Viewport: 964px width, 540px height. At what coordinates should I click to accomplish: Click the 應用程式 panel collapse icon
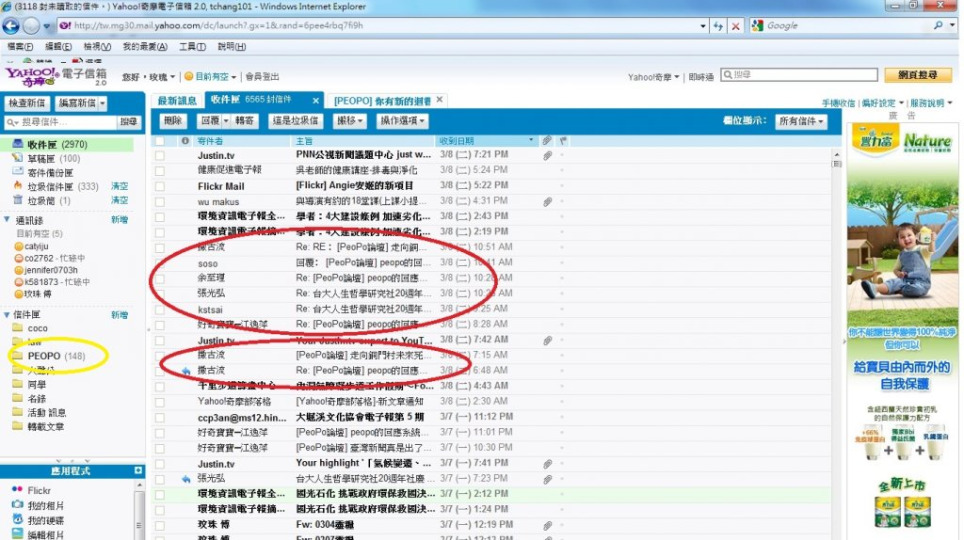138,471
